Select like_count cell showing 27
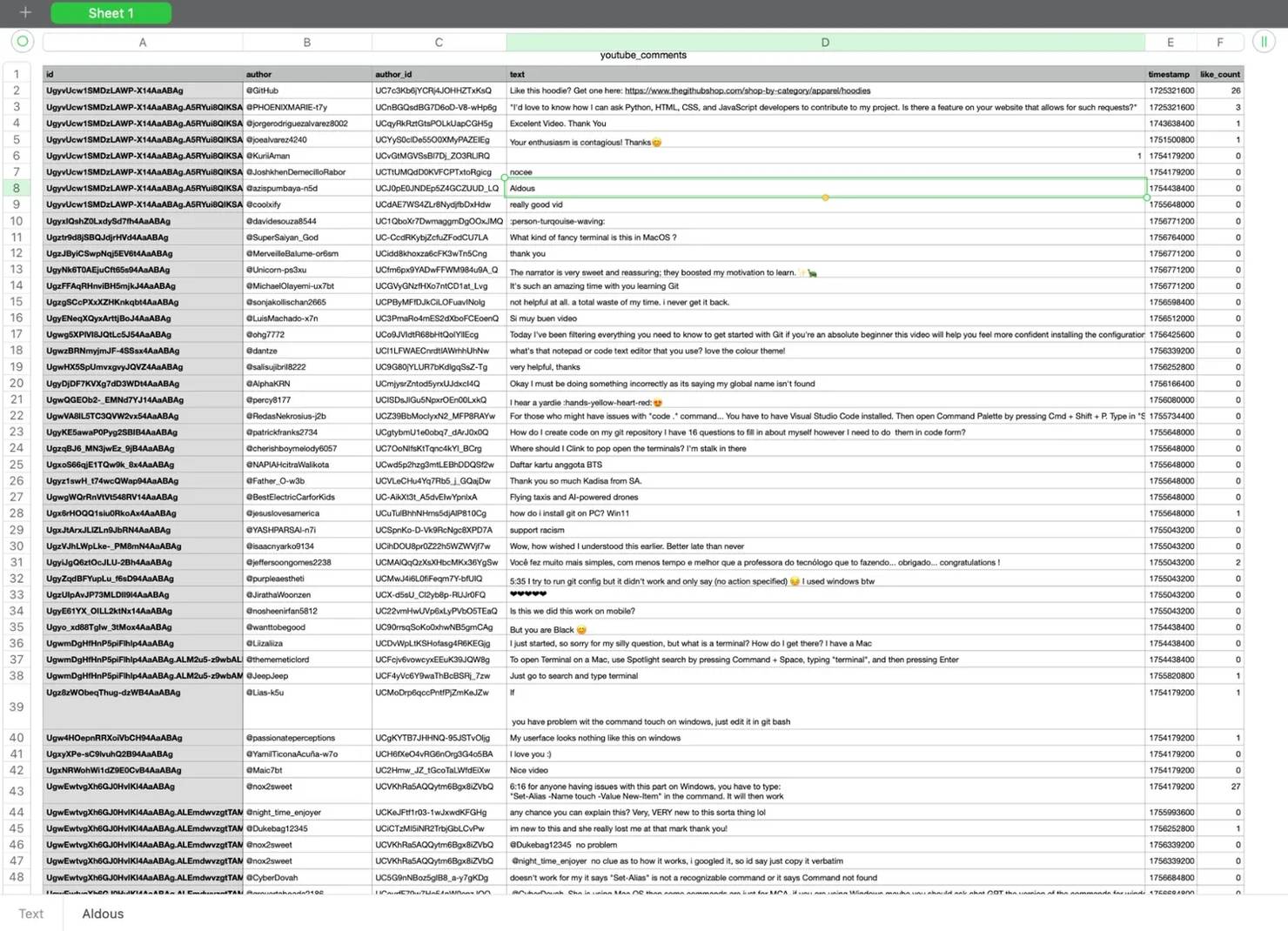This screenshot has height=931, width=1288. coord(1220,791)
